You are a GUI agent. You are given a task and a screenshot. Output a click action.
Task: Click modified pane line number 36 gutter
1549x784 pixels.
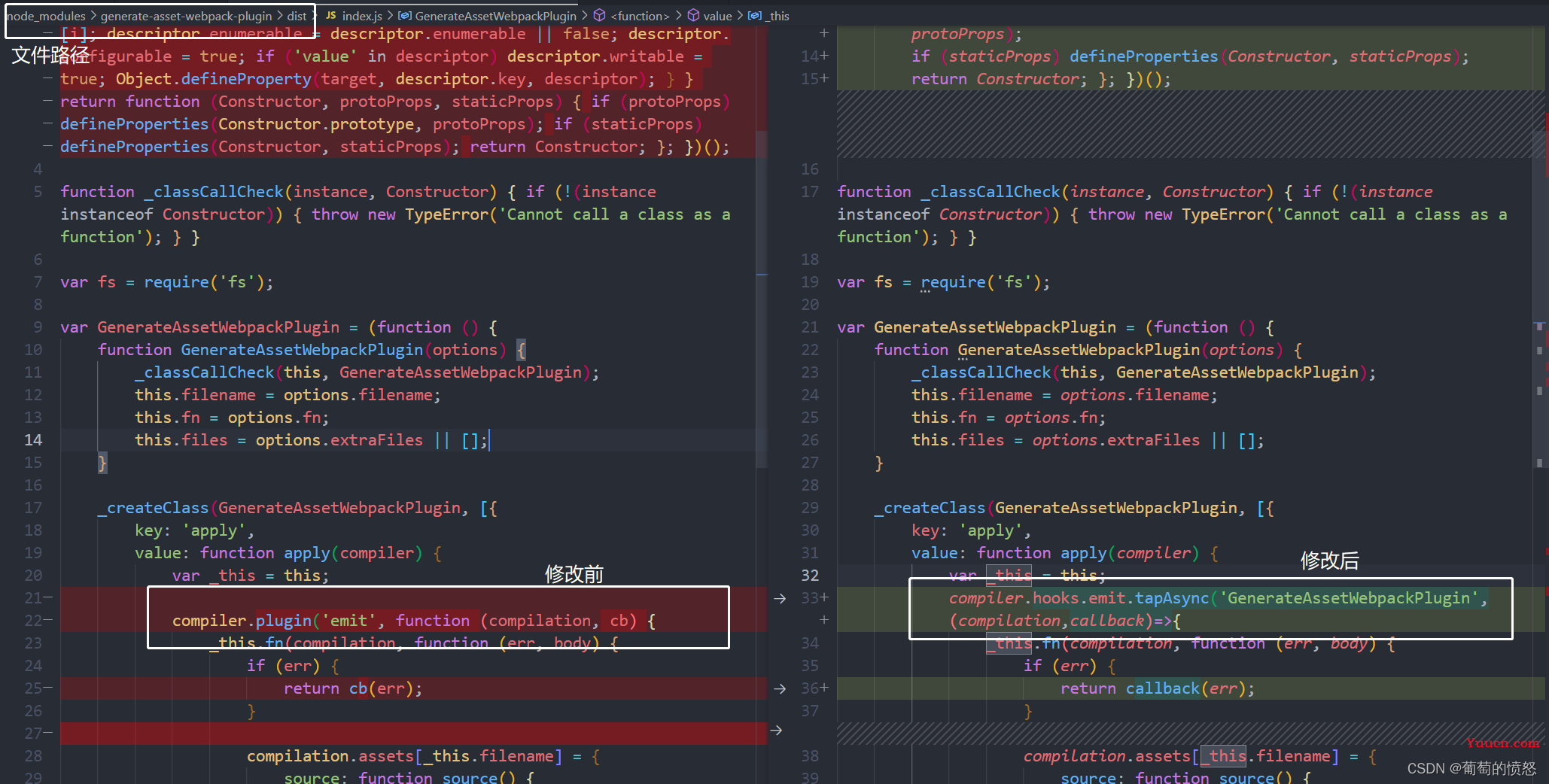coord(810,688)
